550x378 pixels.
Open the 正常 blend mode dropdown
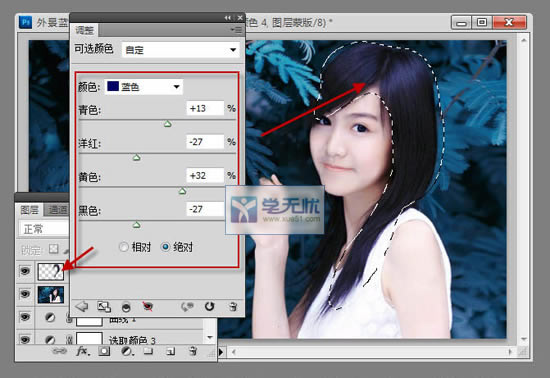point(44,229)
